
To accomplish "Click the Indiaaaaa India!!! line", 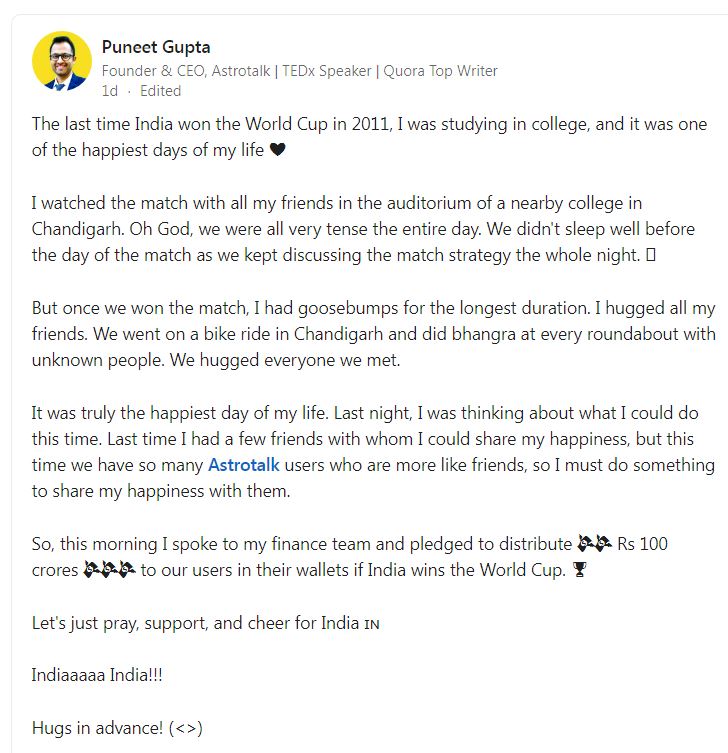I will (x=97, y=675).
